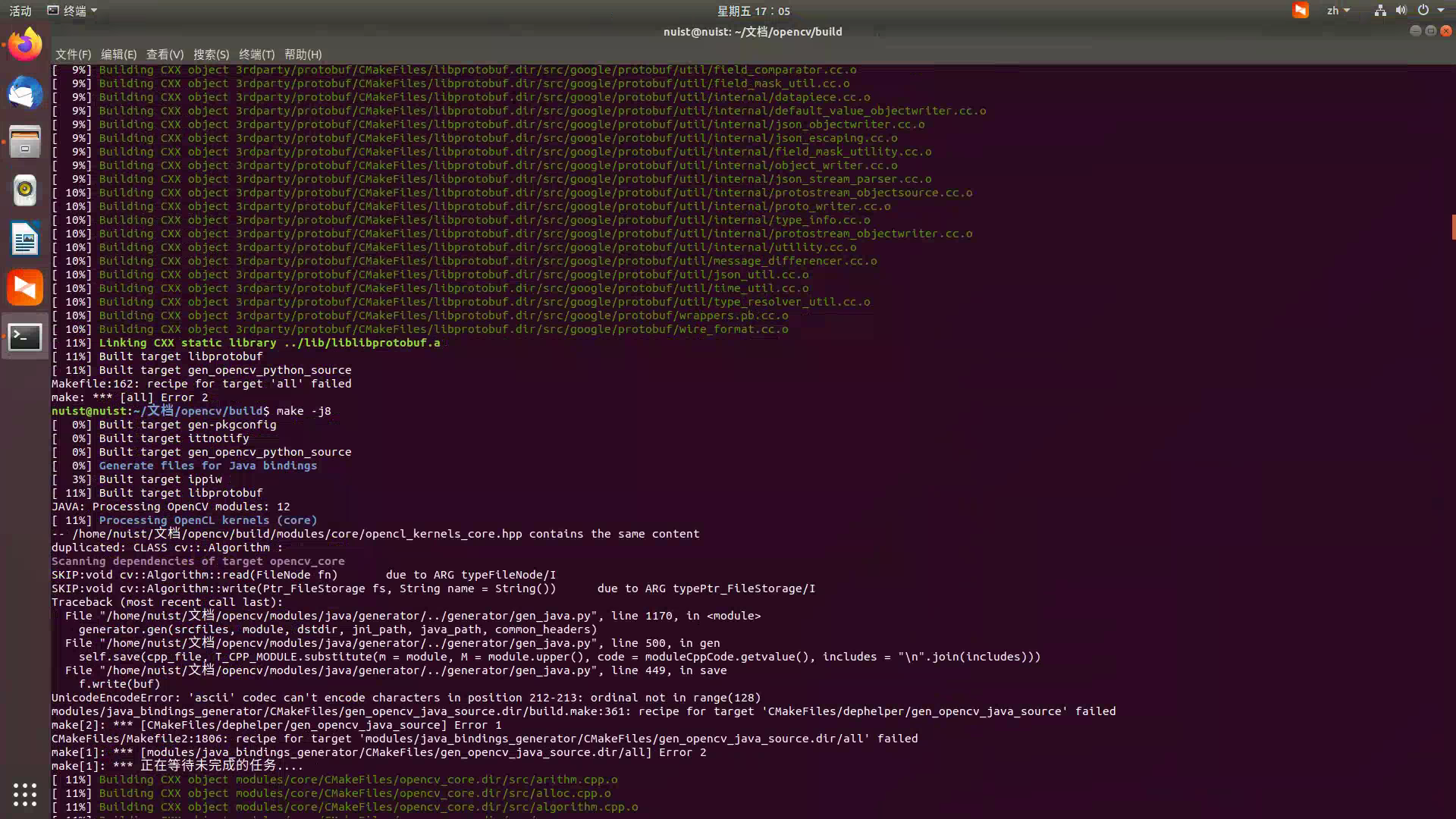Click the line building wrappers.pb.cc.o
This screenshot has height=819, width=1456.
point(420,315)
